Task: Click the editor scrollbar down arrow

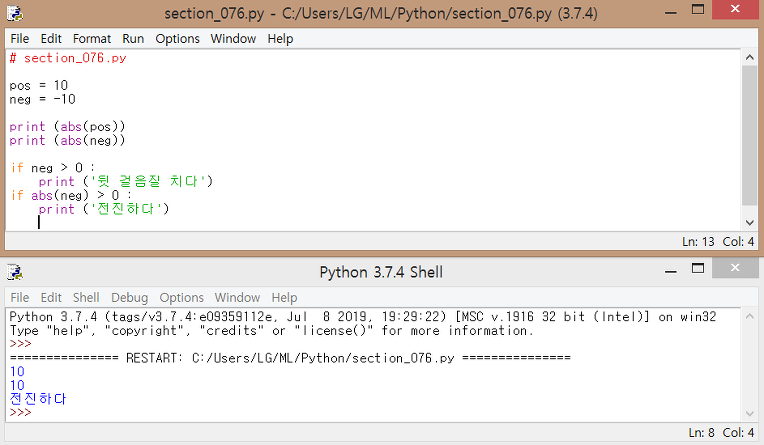Action: pyautogui.click(x=749, y=223)
